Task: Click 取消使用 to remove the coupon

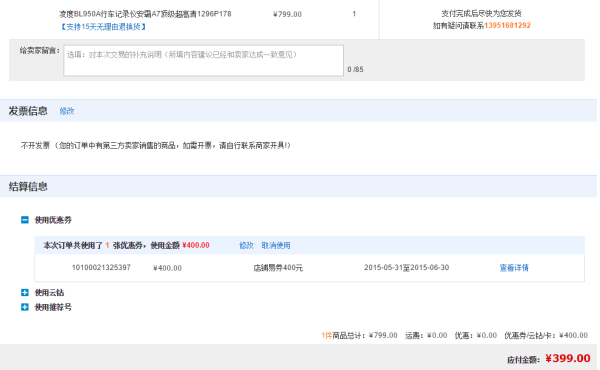Action: click(x=276, y=245)
